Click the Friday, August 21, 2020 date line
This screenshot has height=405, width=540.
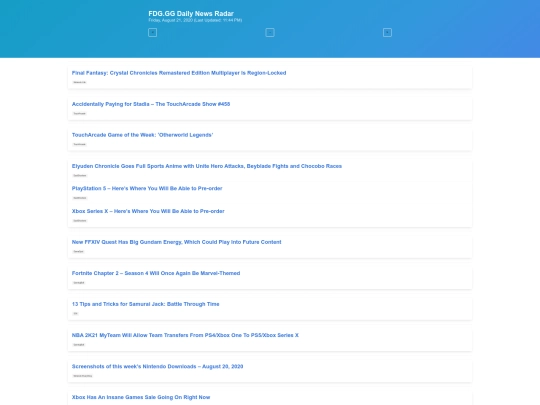pyautogui.click(x=195, y=20)
